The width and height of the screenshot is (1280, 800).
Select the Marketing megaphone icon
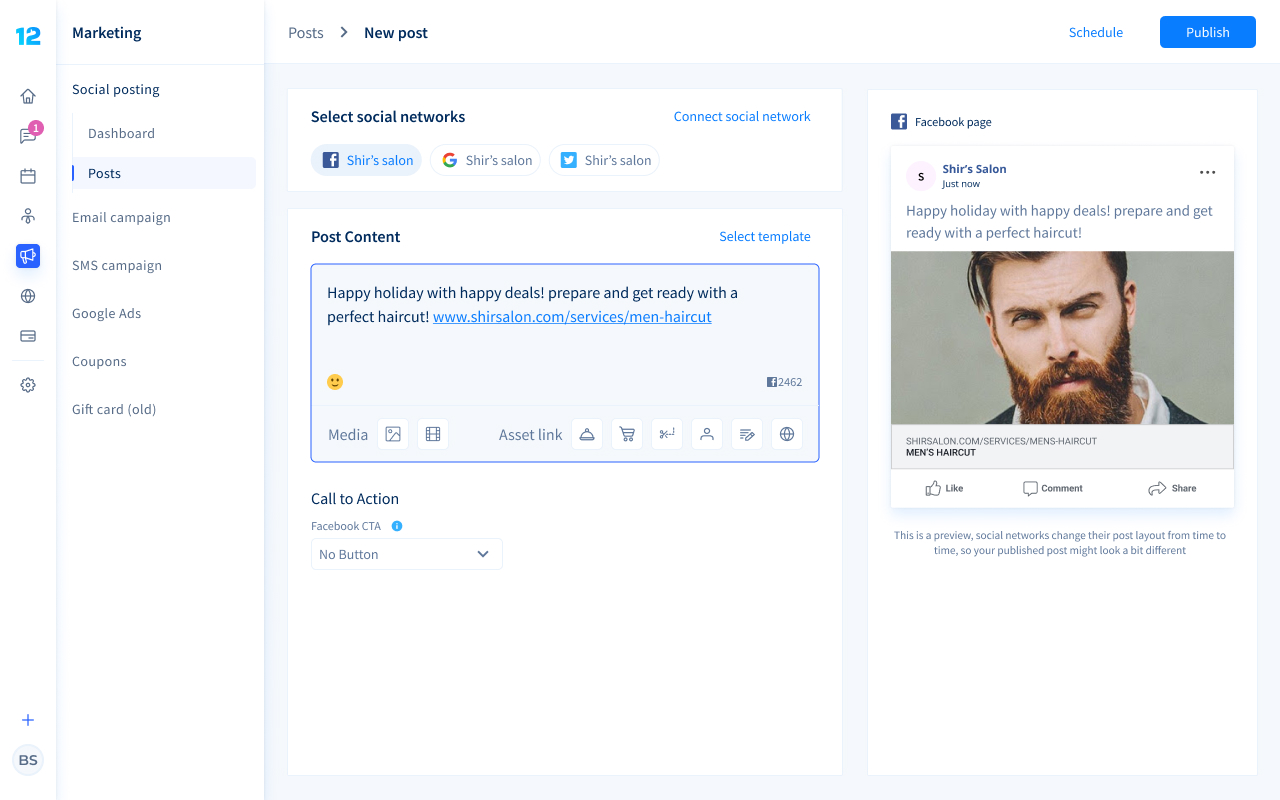[28, 256]
